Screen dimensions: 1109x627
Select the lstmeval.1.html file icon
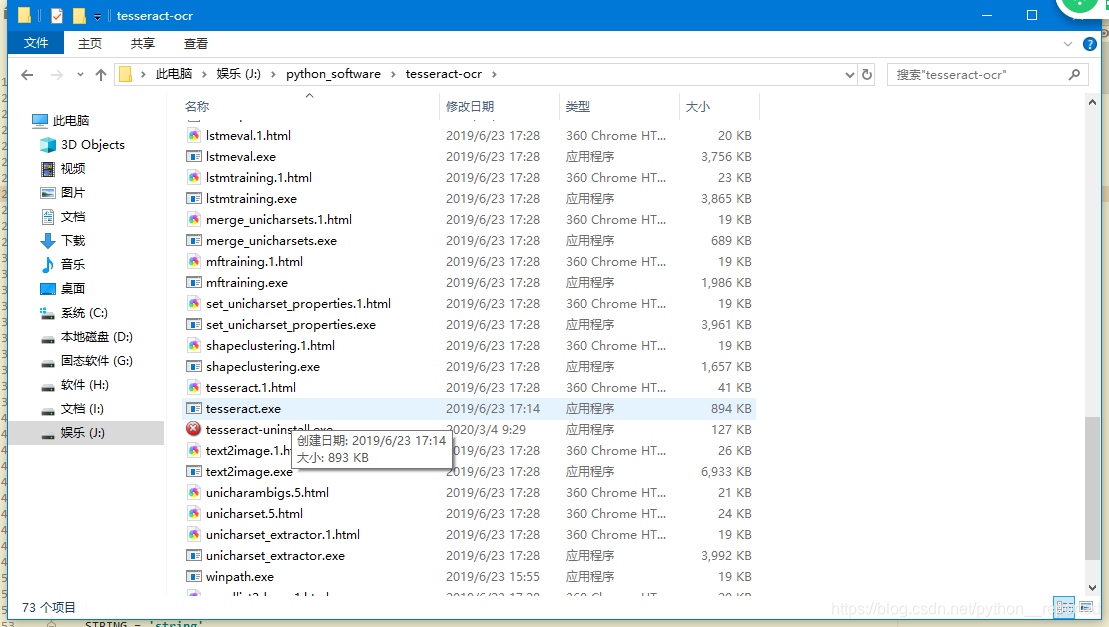194,136
